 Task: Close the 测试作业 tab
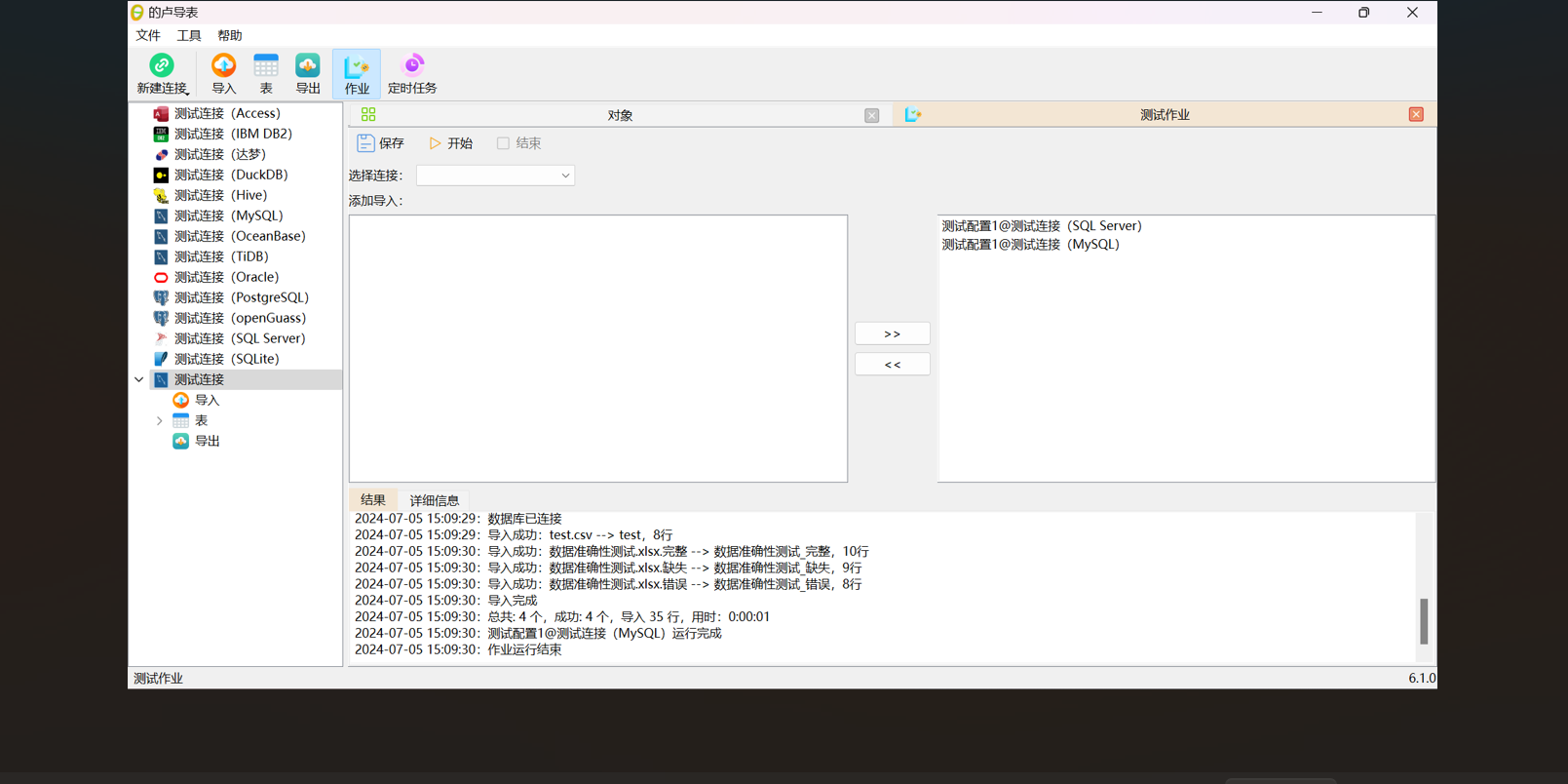point(1416,114)
